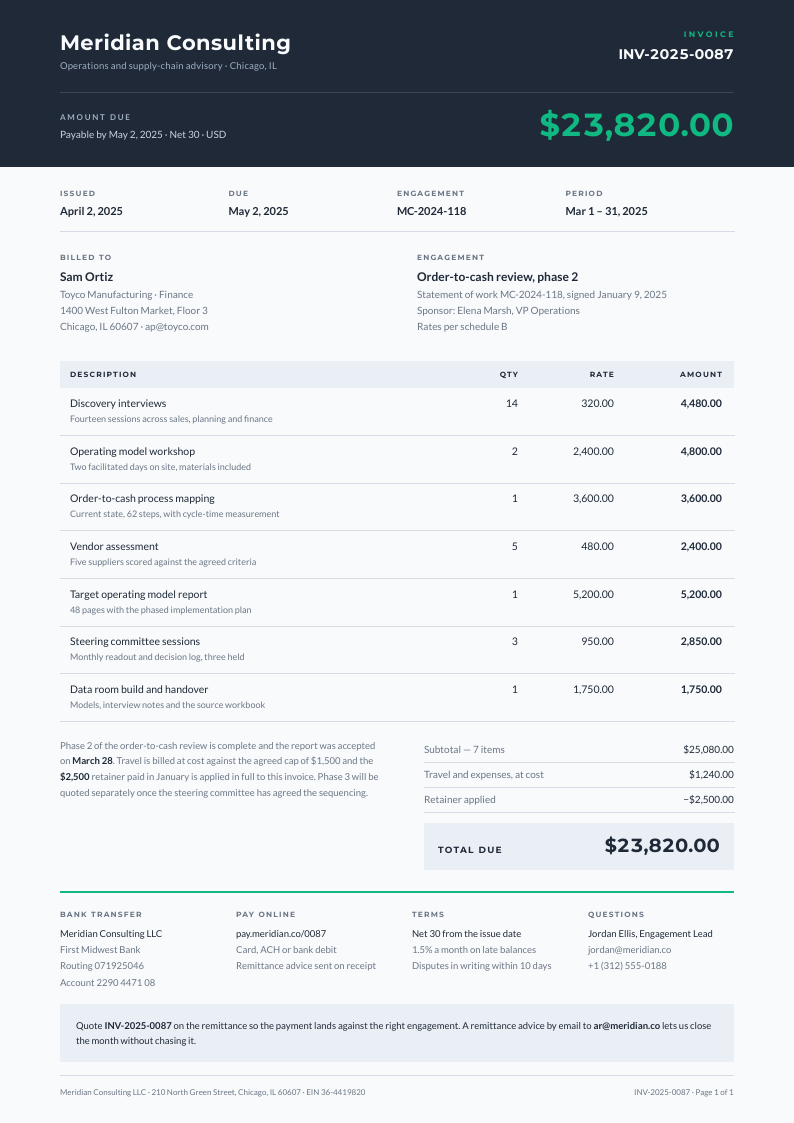Click the amount 4,480.00 for Discovery interviews

[x=701, y=404]
